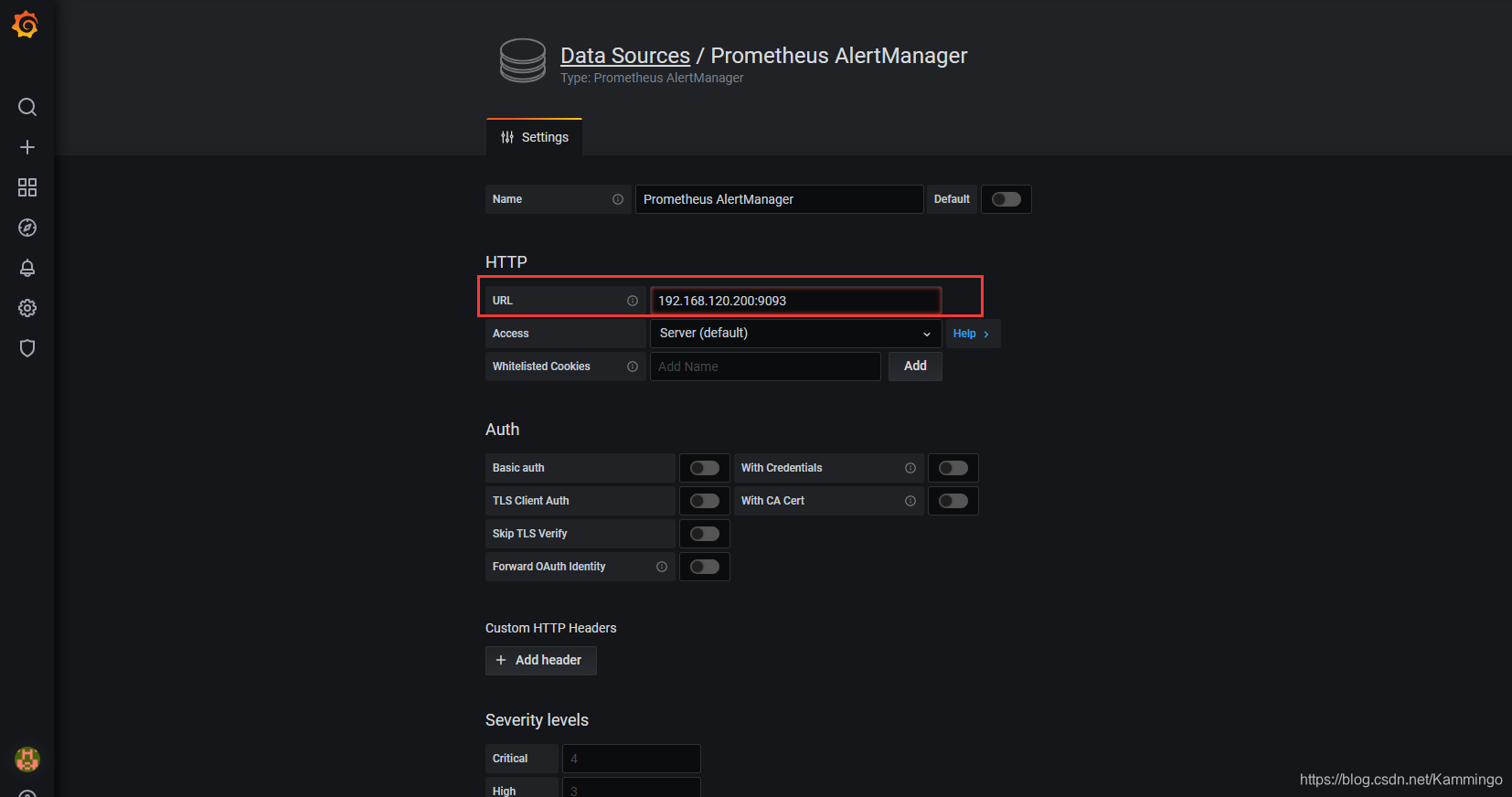Click the Severity levels heading
Viewport: 1512px width, 797px height.
point(537,720)
